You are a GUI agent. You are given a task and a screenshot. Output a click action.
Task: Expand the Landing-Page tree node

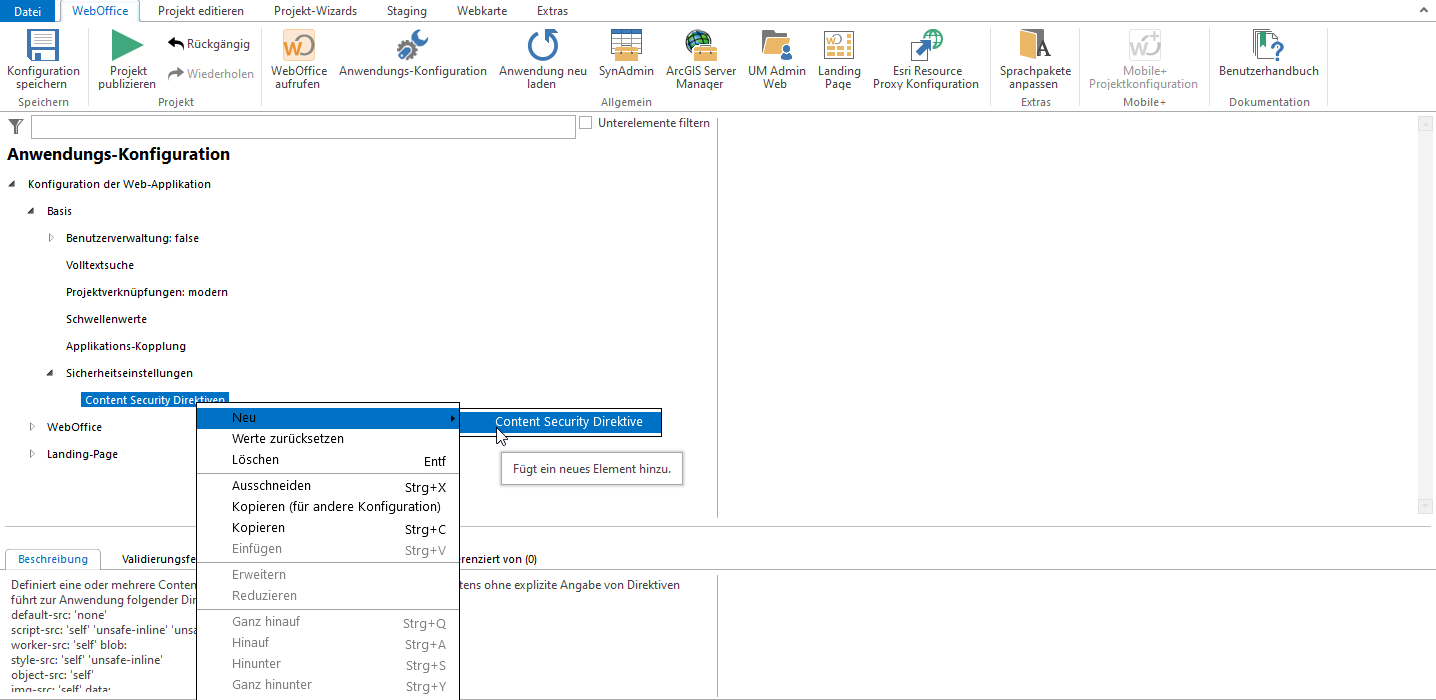(x=33, y=454)
